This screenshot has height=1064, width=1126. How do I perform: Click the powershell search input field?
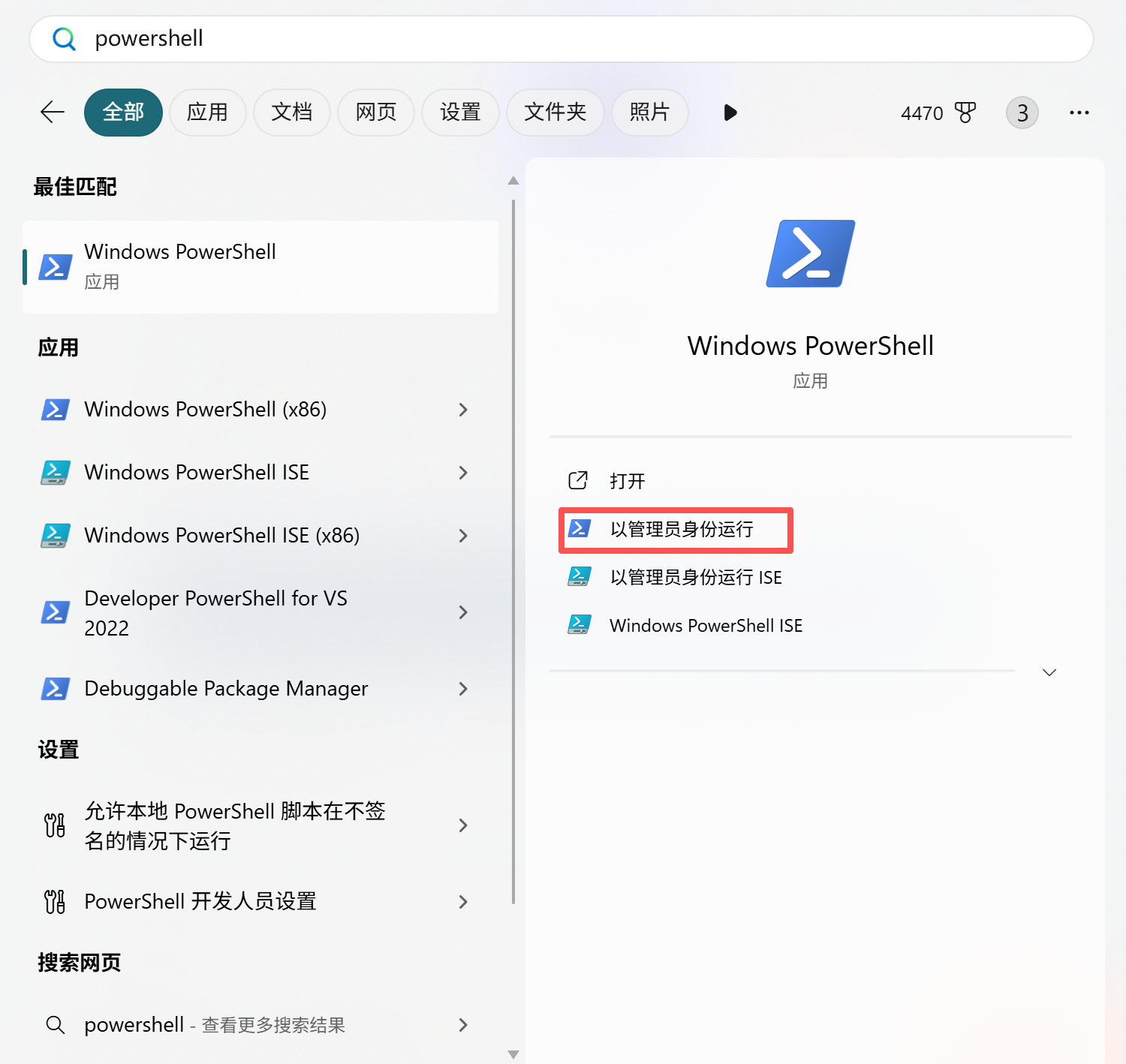[561, 39]
